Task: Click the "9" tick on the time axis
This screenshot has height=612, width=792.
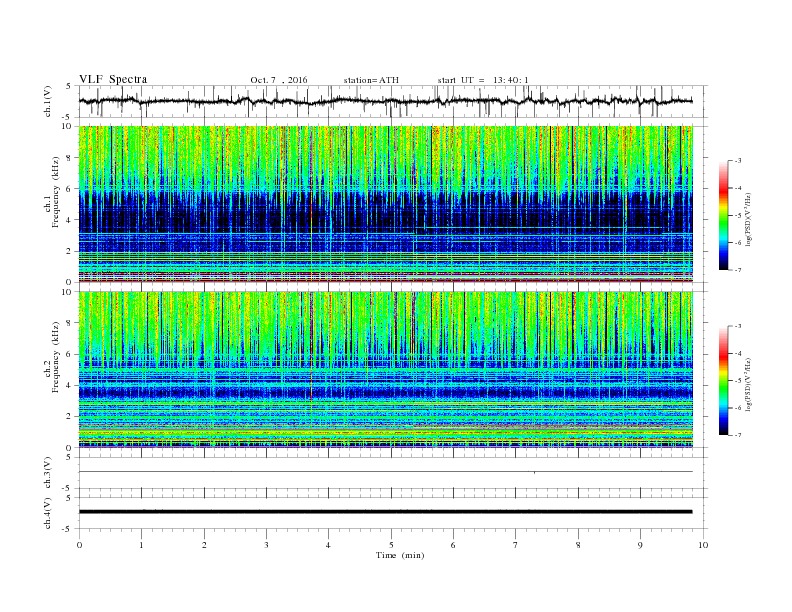Action: 640,545
